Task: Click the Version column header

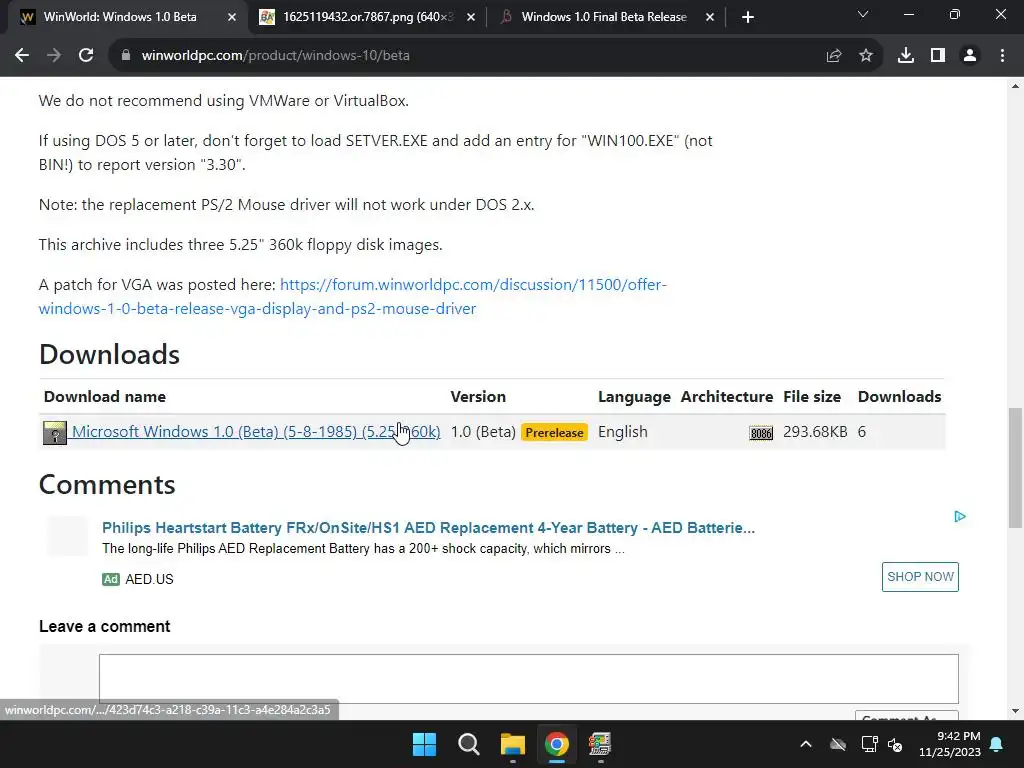Action: click(478, 396)
